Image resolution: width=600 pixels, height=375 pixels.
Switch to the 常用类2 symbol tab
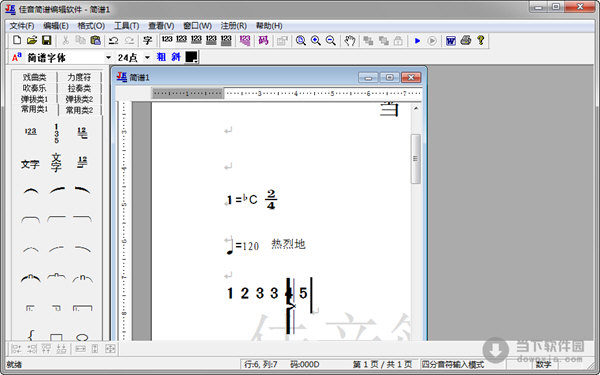pos(79,110)
